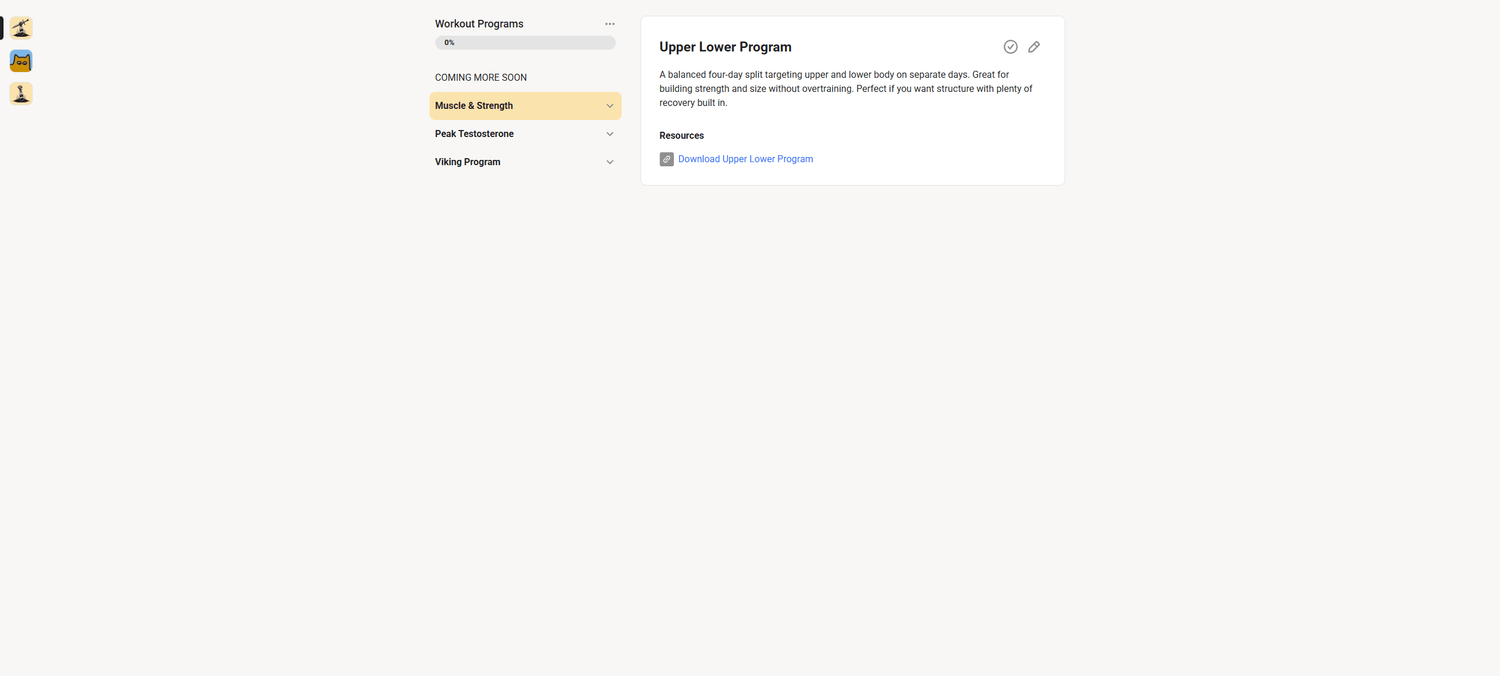Click the program description paragraph

[x=846, y=89]
